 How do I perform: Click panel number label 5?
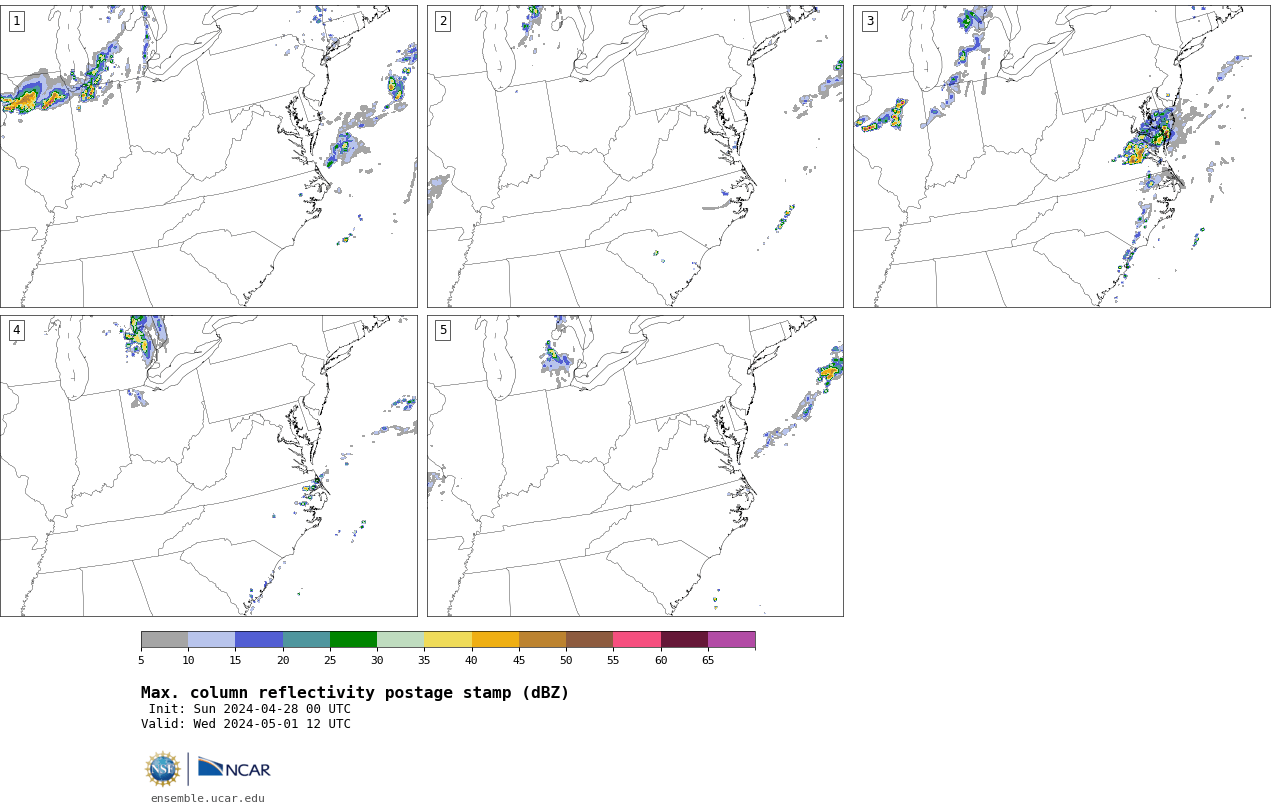point(443,330)
